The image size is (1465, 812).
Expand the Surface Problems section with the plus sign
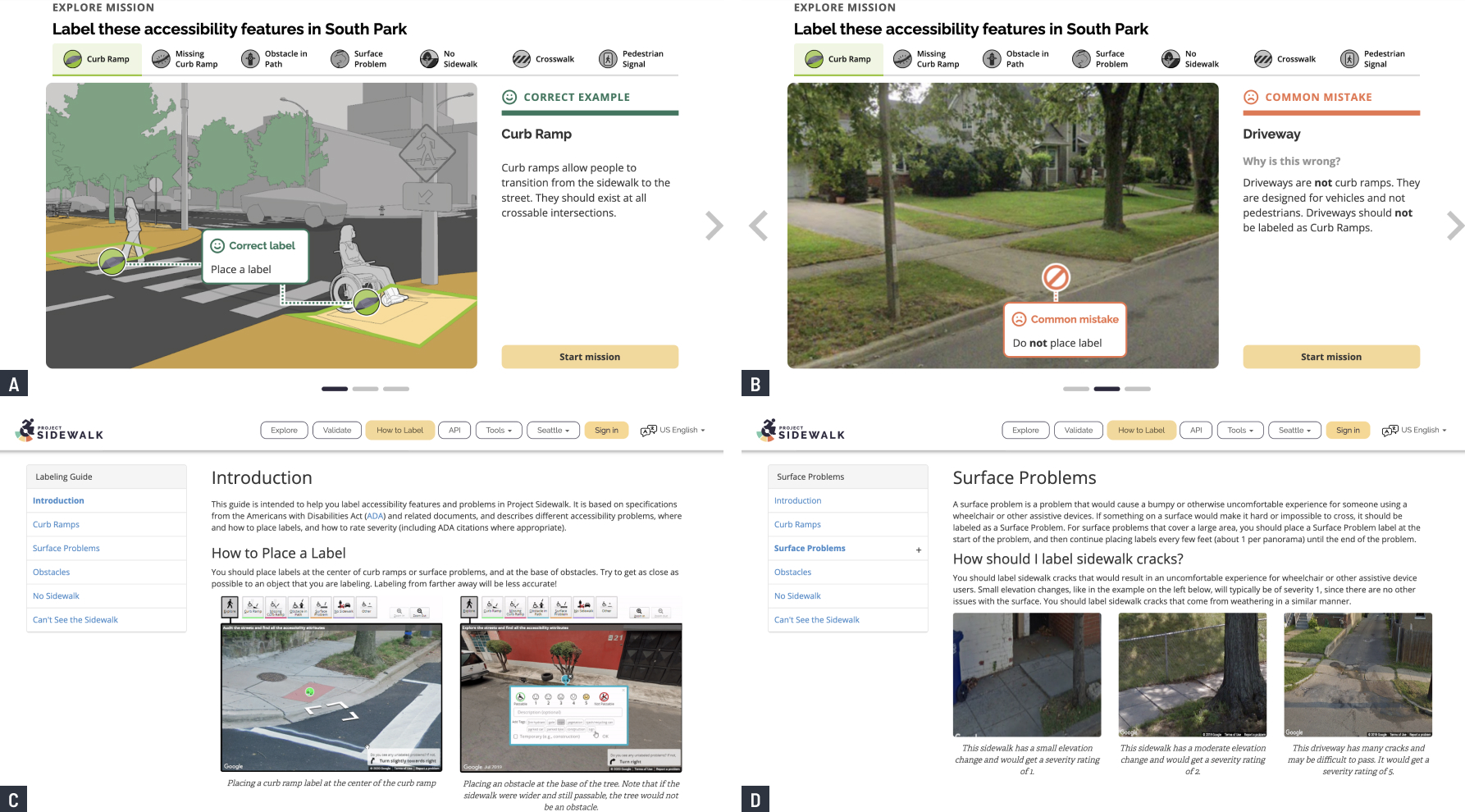(919, 550)
